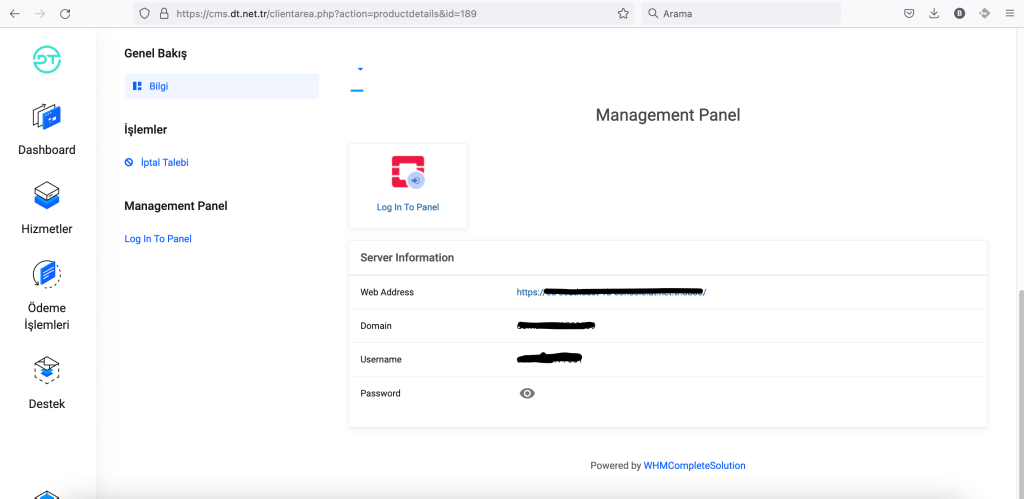Click the red panel login icon
This screenshot has width=1024, height=499.
(408, 173)
